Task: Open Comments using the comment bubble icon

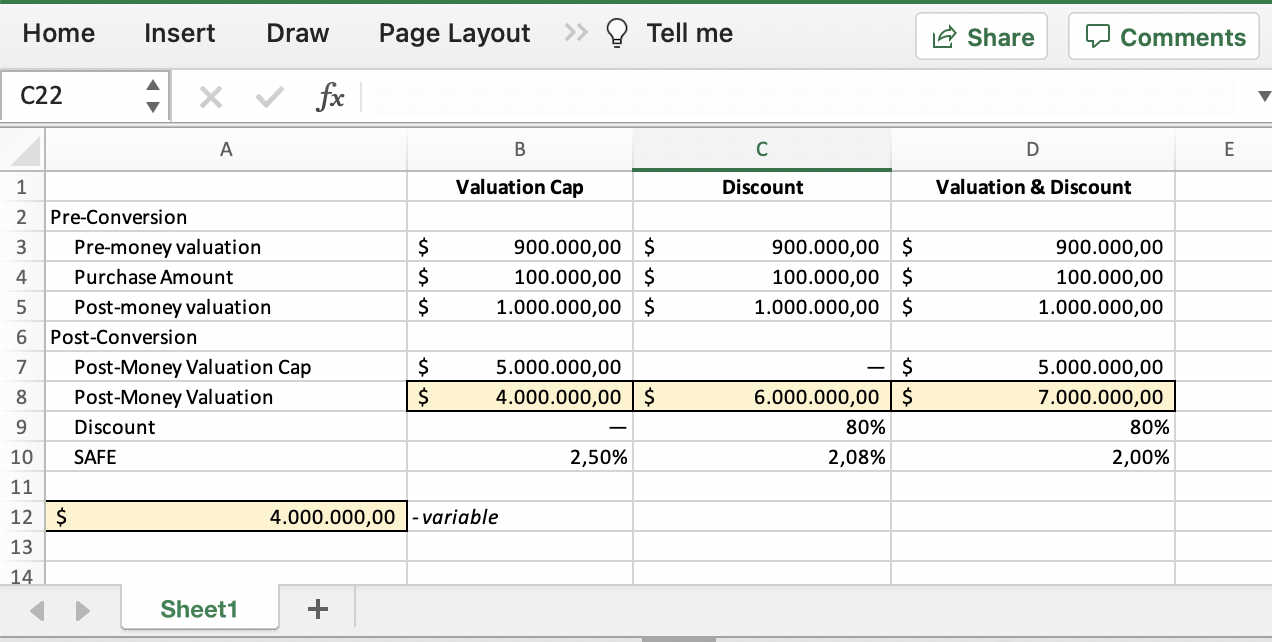Action: [x=1098, y=36]
